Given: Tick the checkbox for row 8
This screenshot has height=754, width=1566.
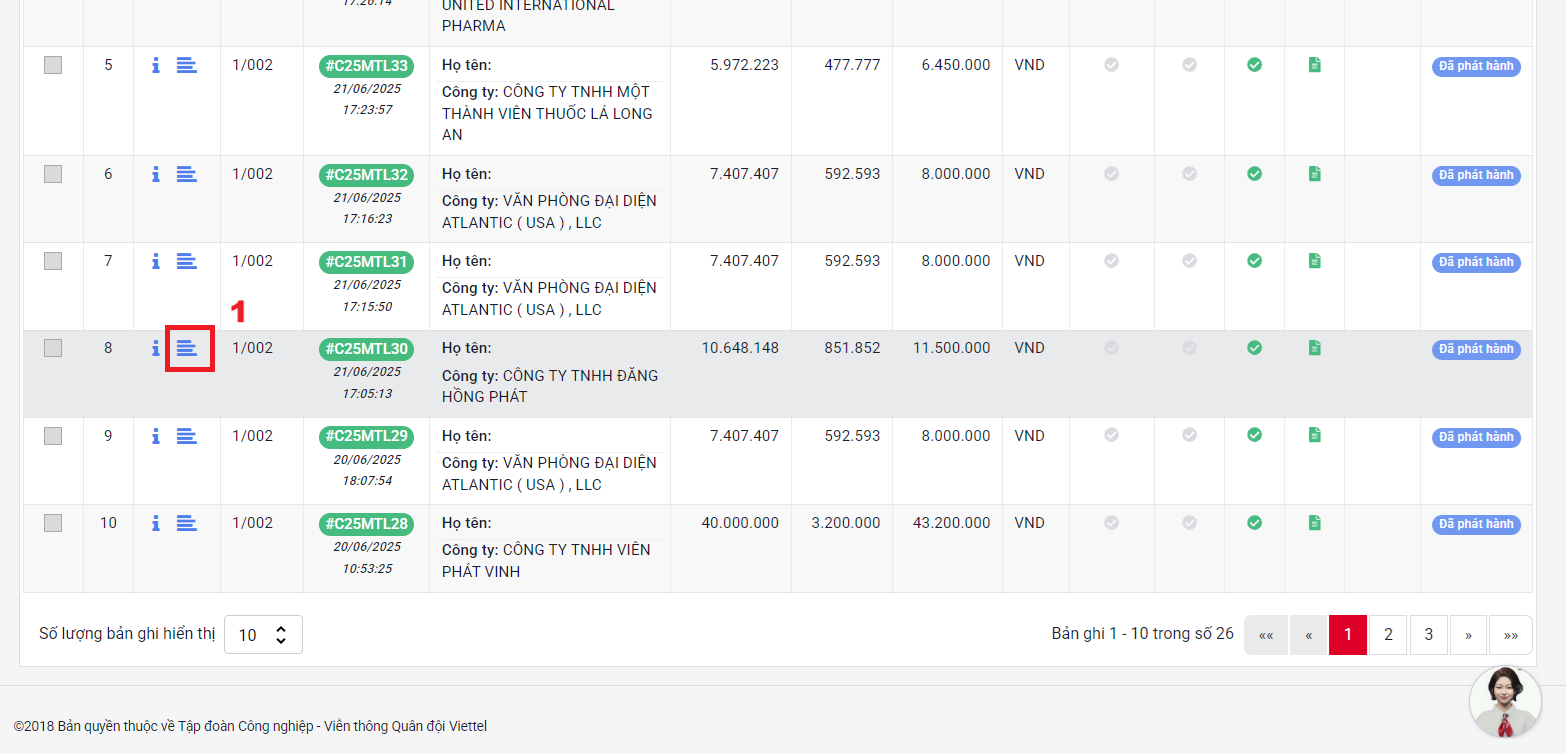Looking at the screenshot, I should pyautogui.click(x=53, y=348).
